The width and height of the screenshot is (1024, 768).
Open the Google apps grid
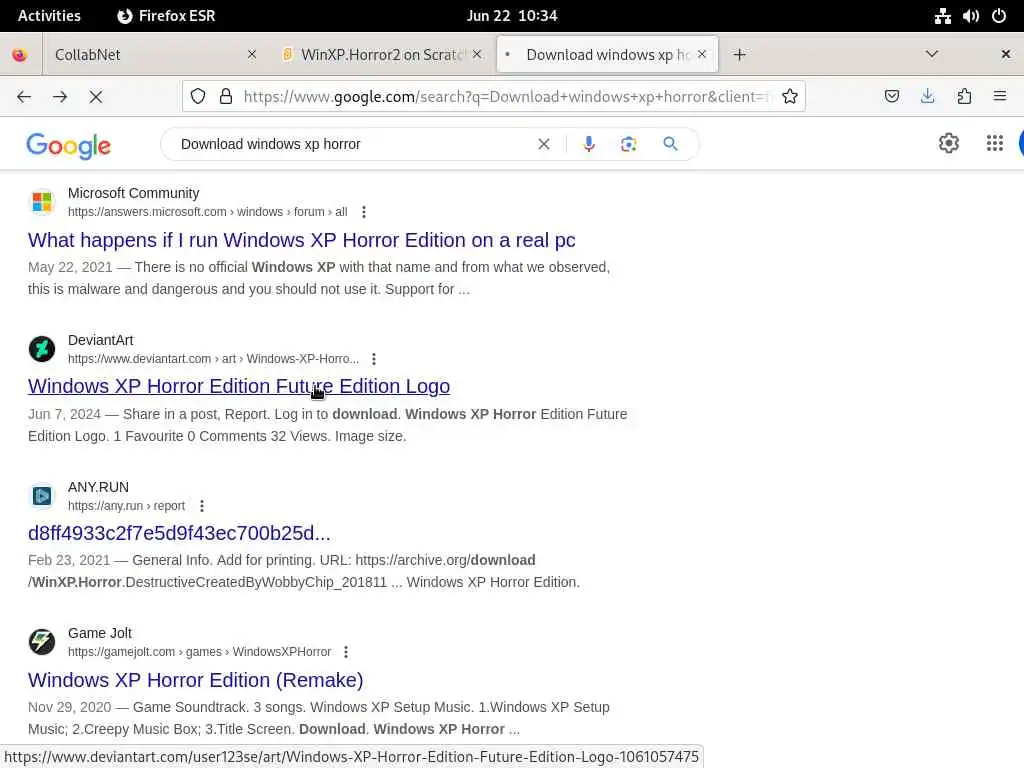(995, 143)
